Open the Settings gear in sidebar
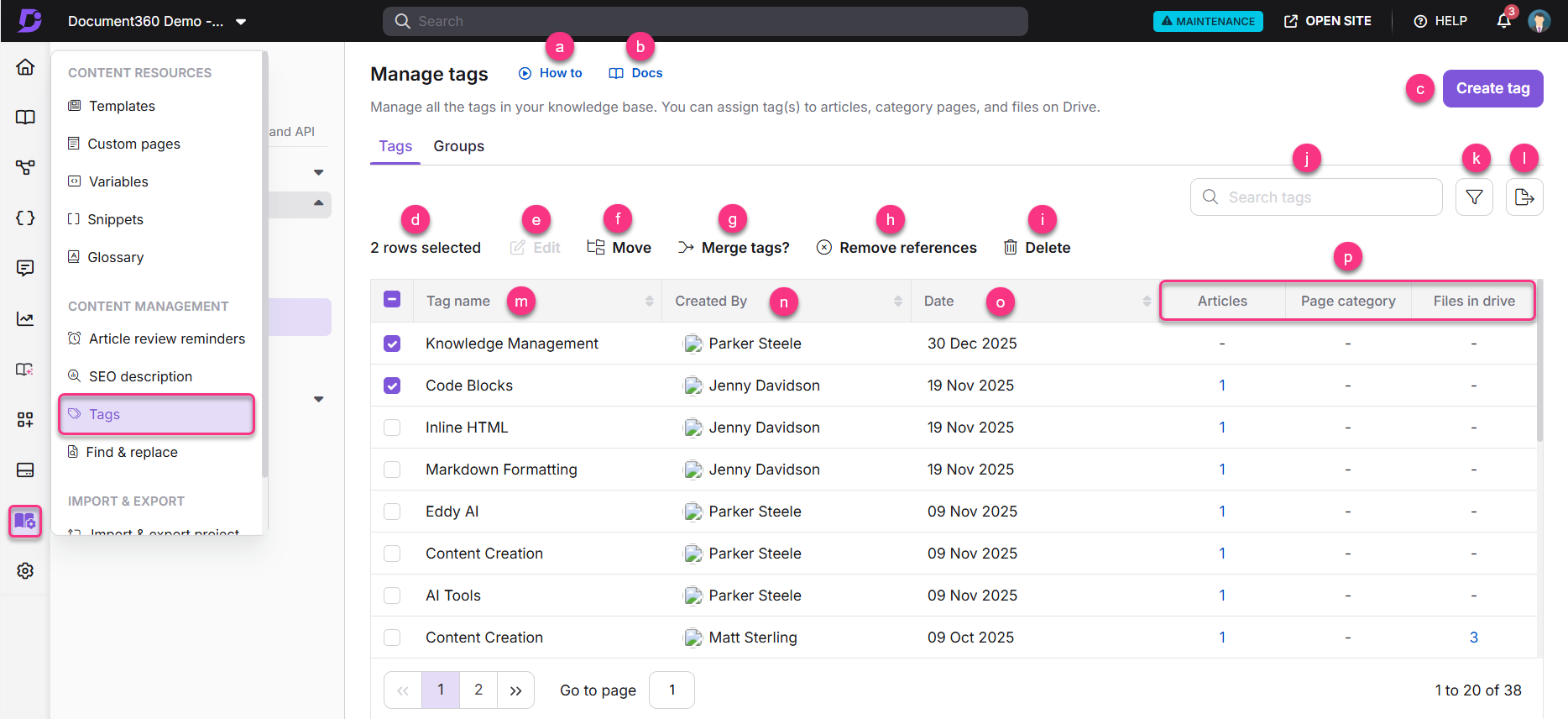The image size is (1568, 719). tap(25, 571)
